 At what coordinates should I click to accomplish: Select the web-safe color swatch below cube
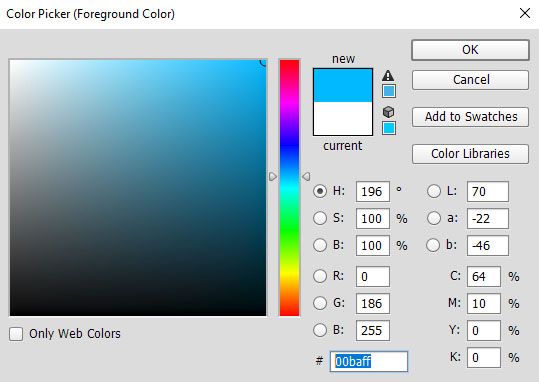click(x=389, y=128)
